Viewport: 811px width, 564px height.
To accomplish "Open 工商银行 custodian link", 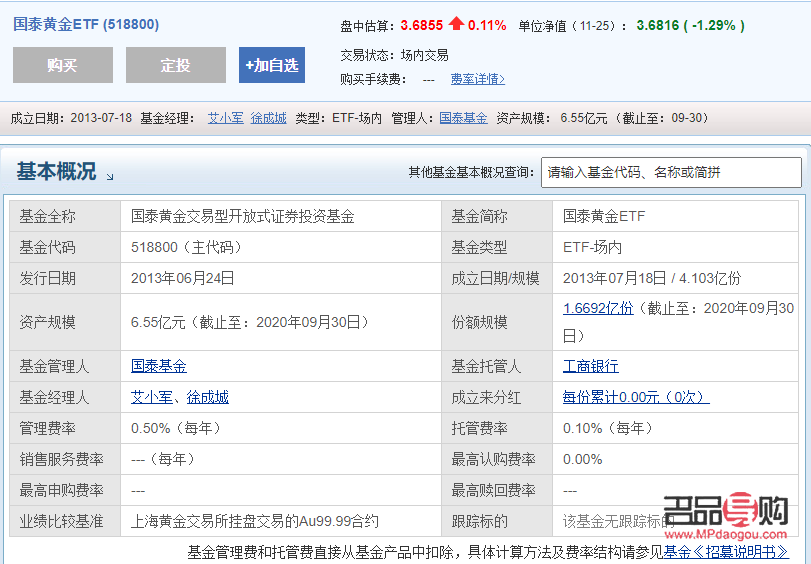I will [x=591, y=366].
